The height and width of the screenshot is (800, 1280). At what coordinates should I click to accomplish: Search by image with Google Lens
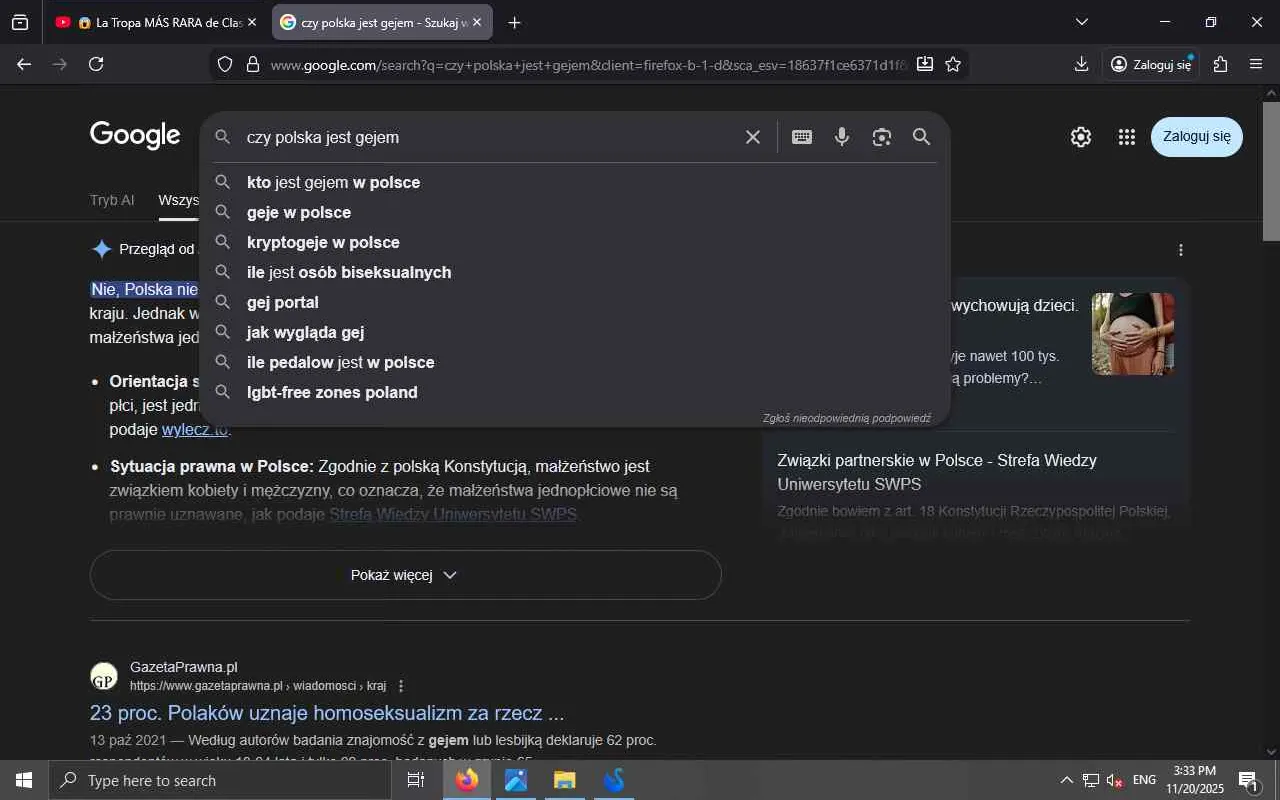[x=881, y=137]
